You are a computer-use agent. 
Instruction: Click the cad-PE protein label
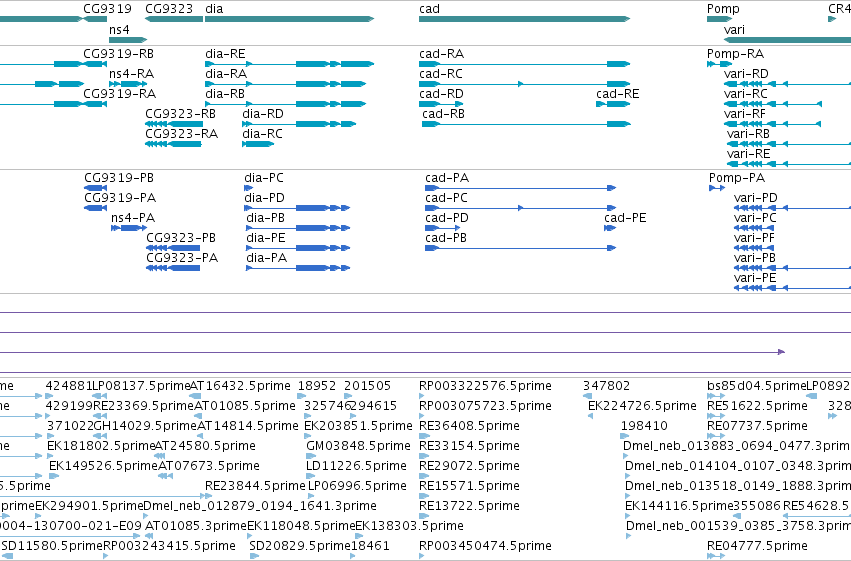[x=625, y=218]
